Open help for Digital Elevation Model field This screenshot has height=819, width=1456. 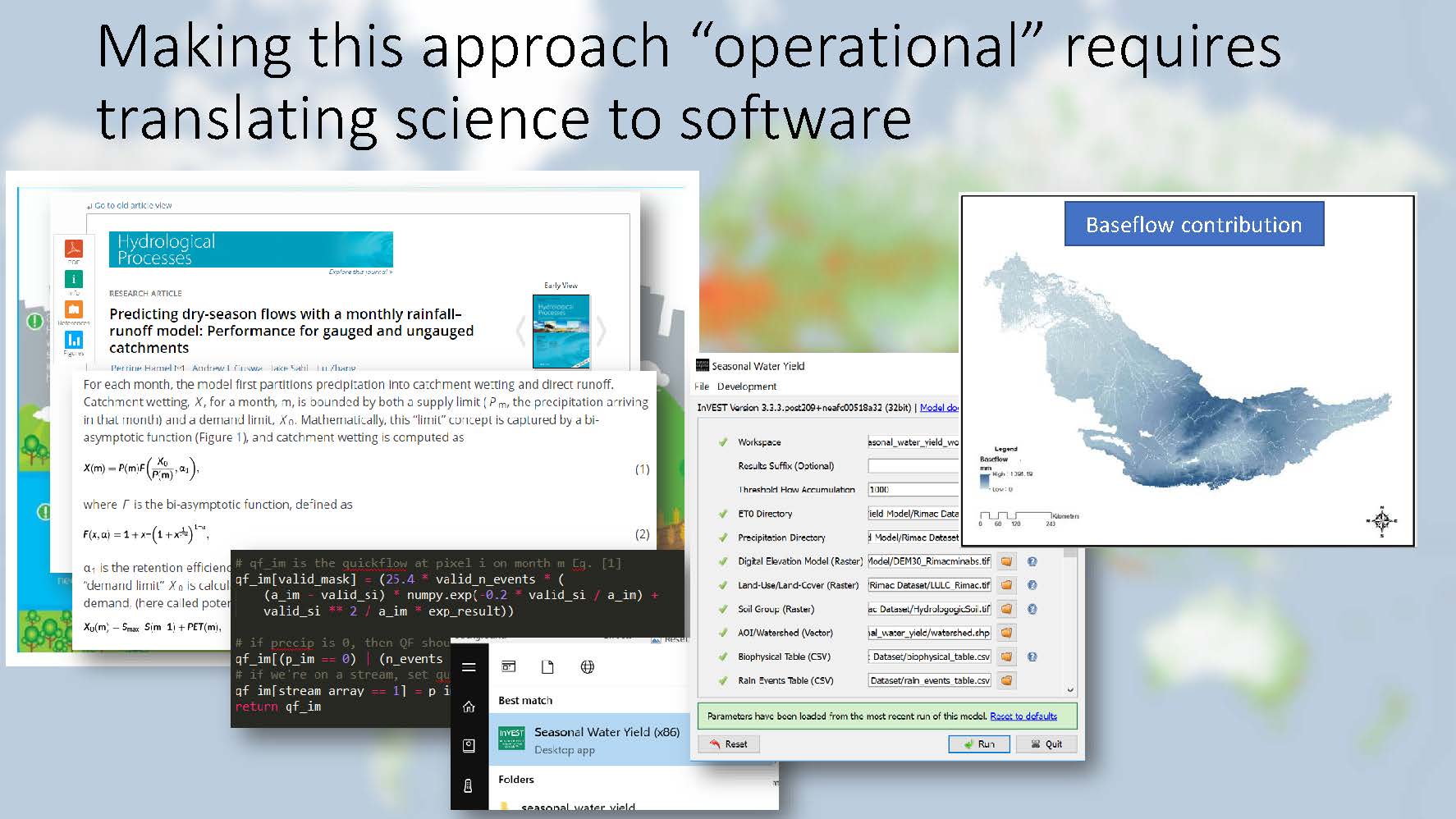pyautogui.click(x=1032, y=561)
